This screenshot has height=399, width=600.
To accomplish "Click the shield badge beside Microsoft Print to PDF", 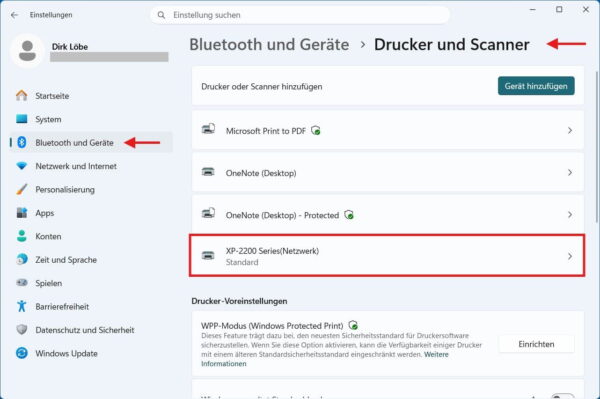I will click(x=316, y=131).
